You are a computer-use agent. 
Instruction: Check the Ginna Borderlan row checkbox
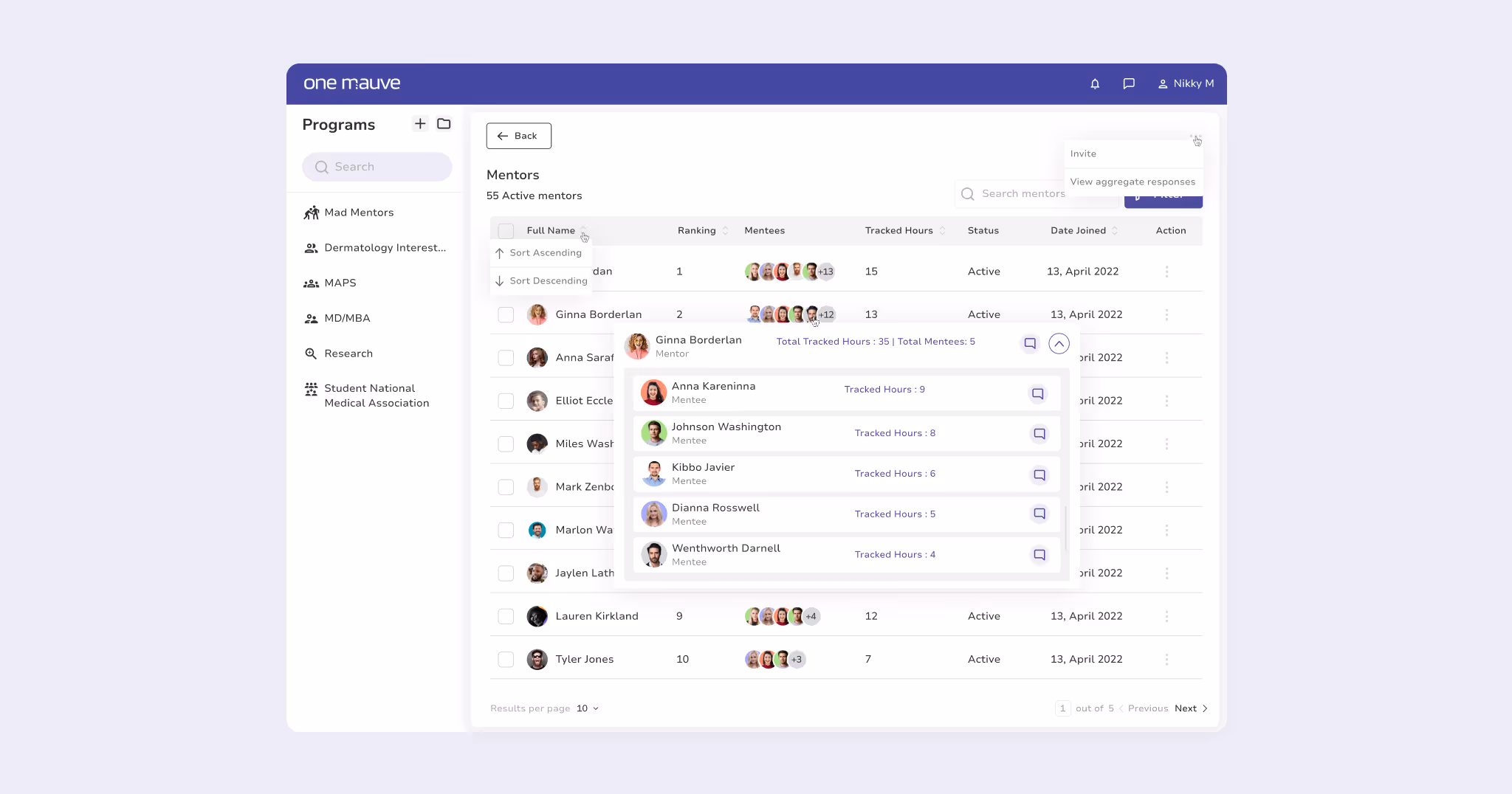click(x=506, y=315)
